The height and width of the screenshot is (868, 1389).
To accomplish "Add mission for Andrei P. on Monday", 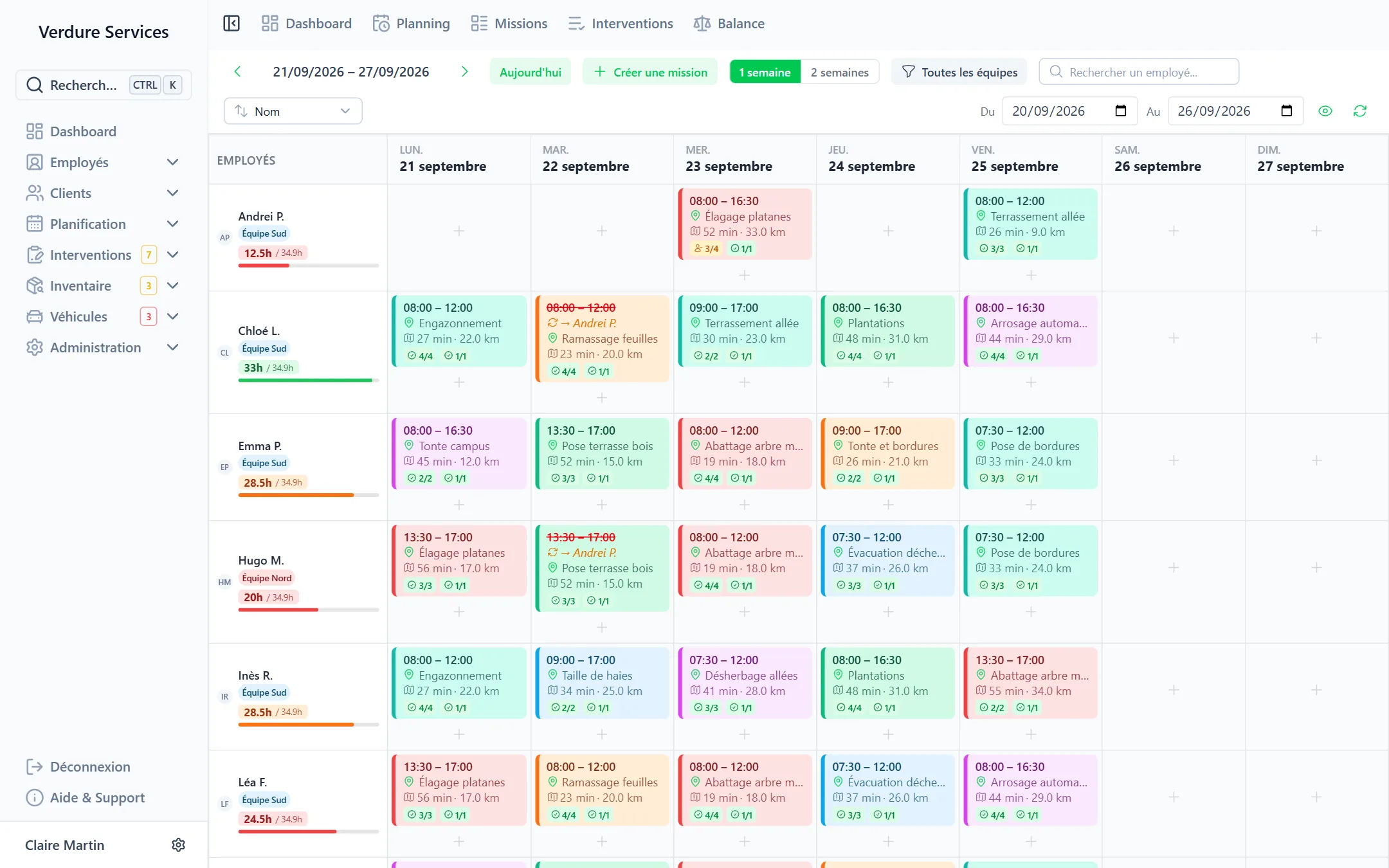I will click(x=459, y=230).
